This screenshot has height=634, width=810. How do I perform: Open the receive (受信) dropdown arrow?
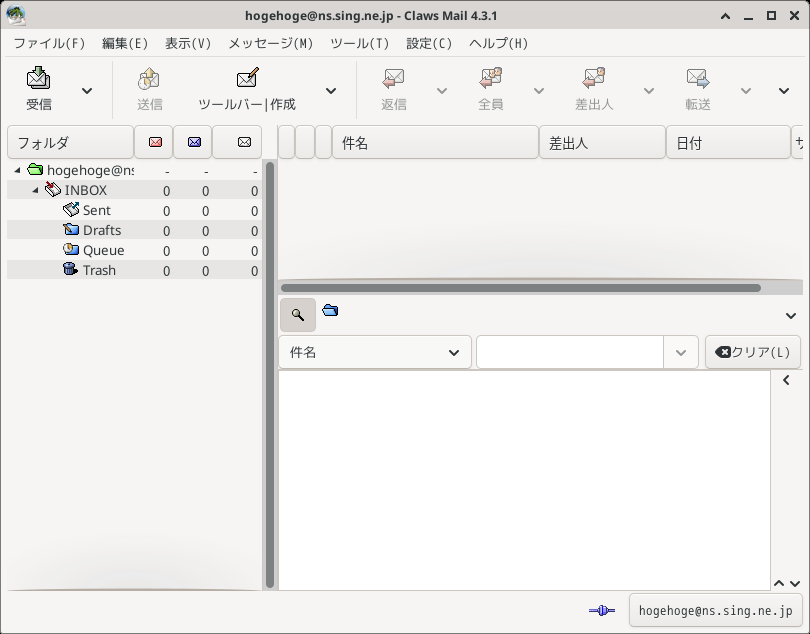pyautogui.click(x=87, y=91)
